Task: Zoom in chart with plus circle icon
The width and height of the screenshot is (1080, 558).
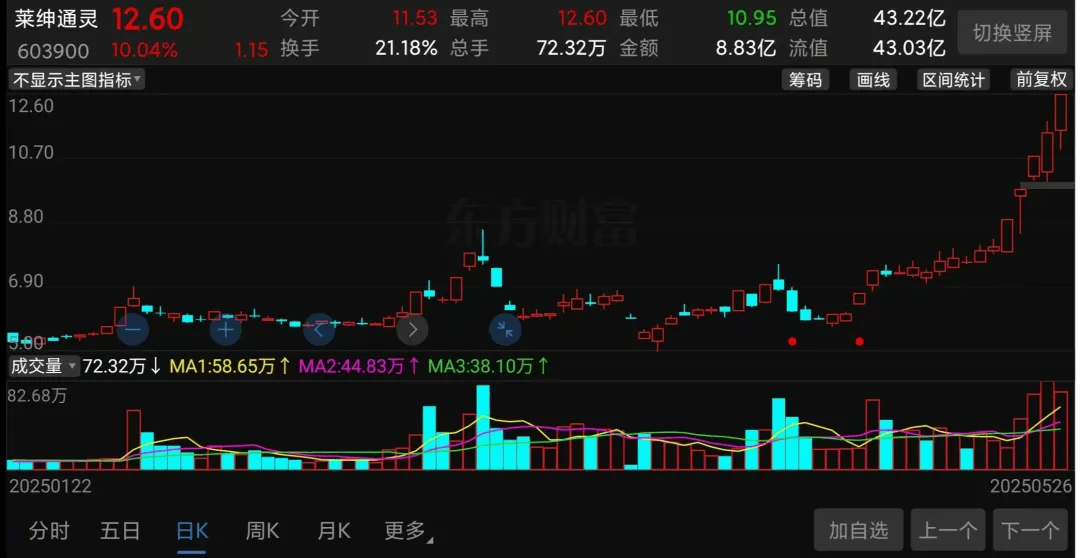Action: click(226, 329)
